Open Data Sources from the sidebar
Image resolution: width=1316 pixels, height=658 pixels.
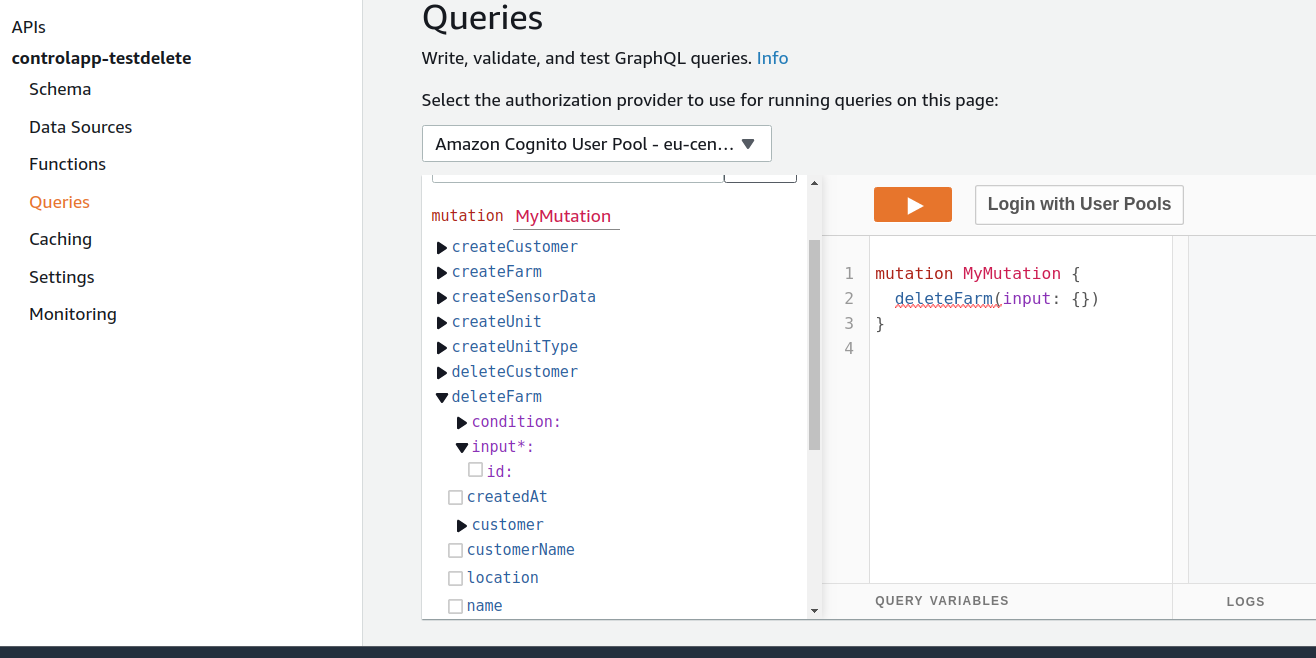80,127
